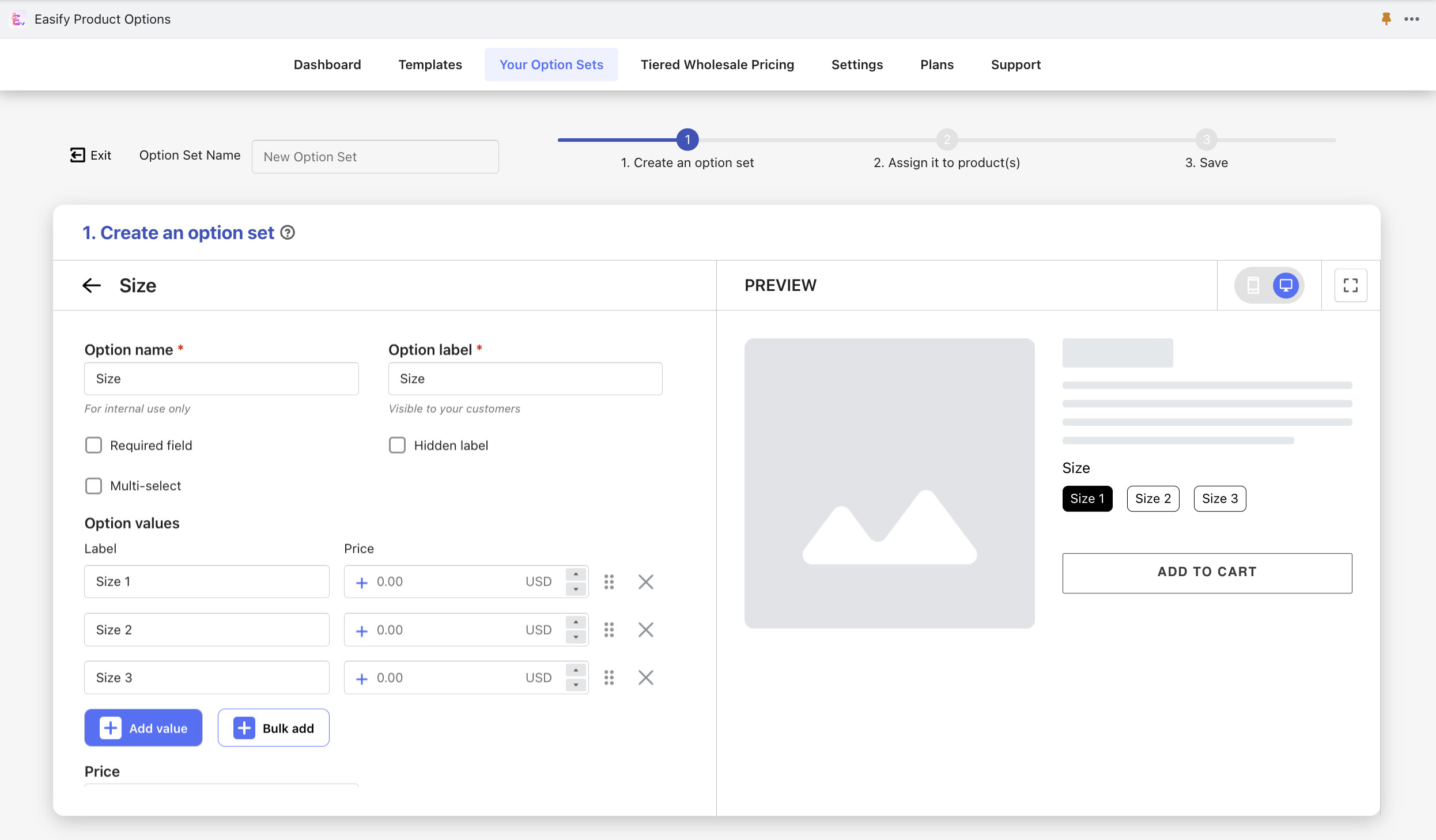Remove the Size 1 option value

[645, 582]
